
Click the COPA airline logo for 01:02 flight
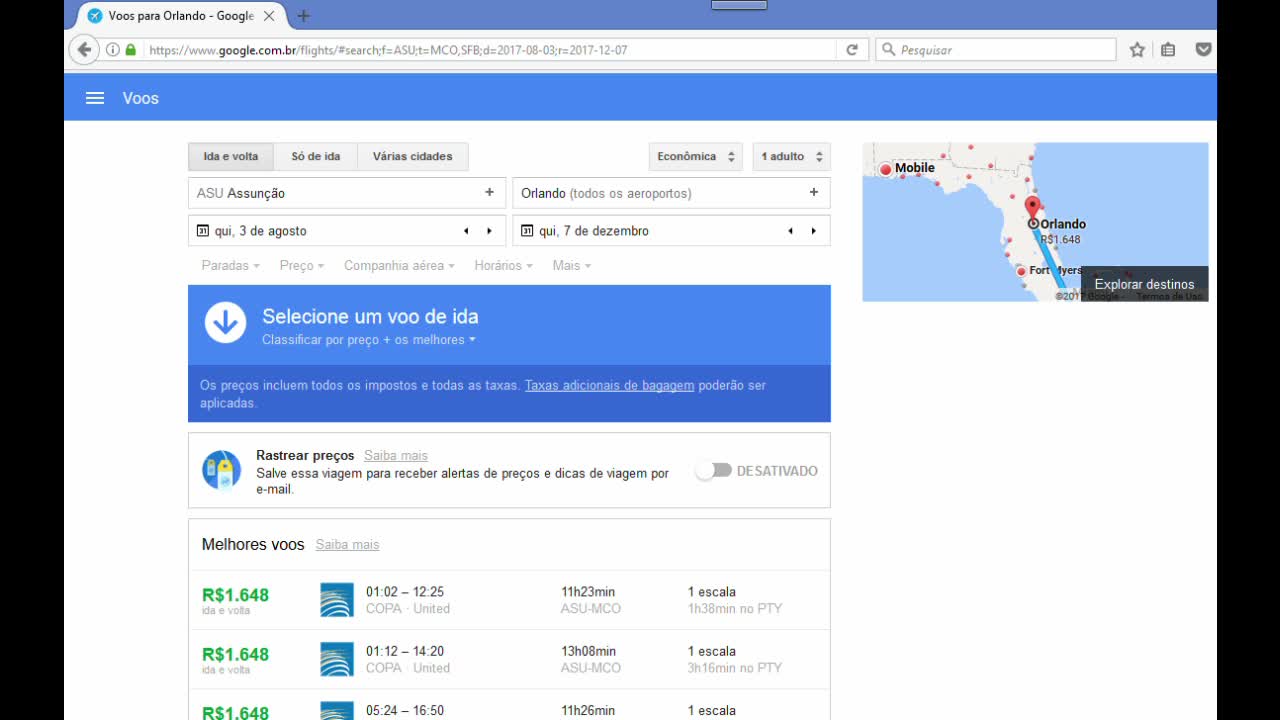coord(337,600)
